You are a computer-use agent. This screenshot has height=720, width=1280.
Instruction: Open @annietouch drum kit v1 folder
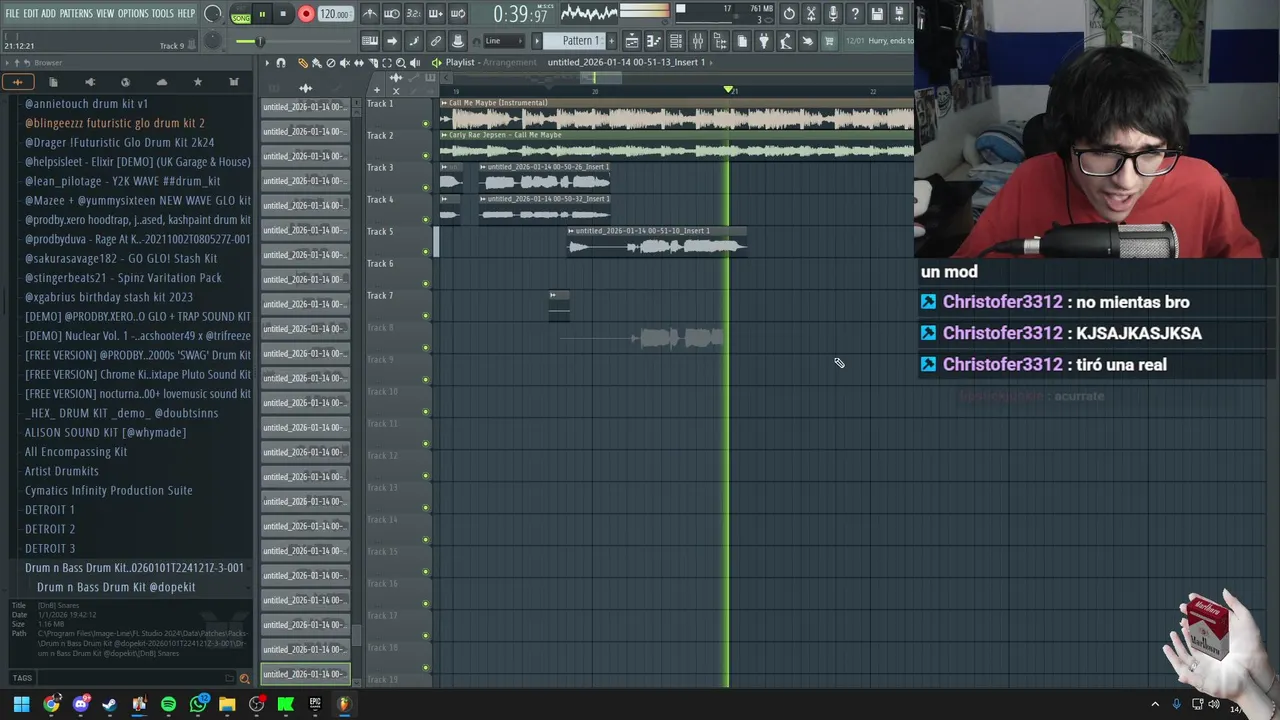click(86, 104)
